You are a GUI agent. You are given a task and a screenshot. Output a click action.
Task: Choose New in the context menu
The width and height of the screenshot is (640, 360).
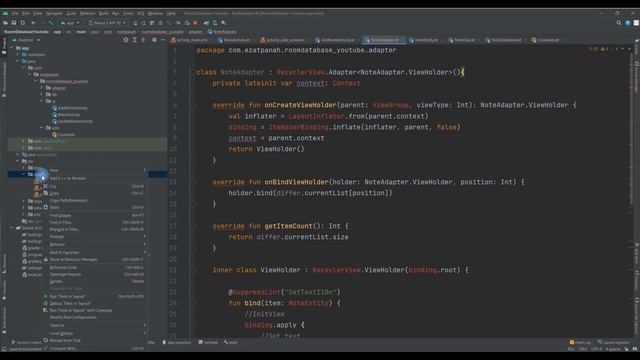96,170
